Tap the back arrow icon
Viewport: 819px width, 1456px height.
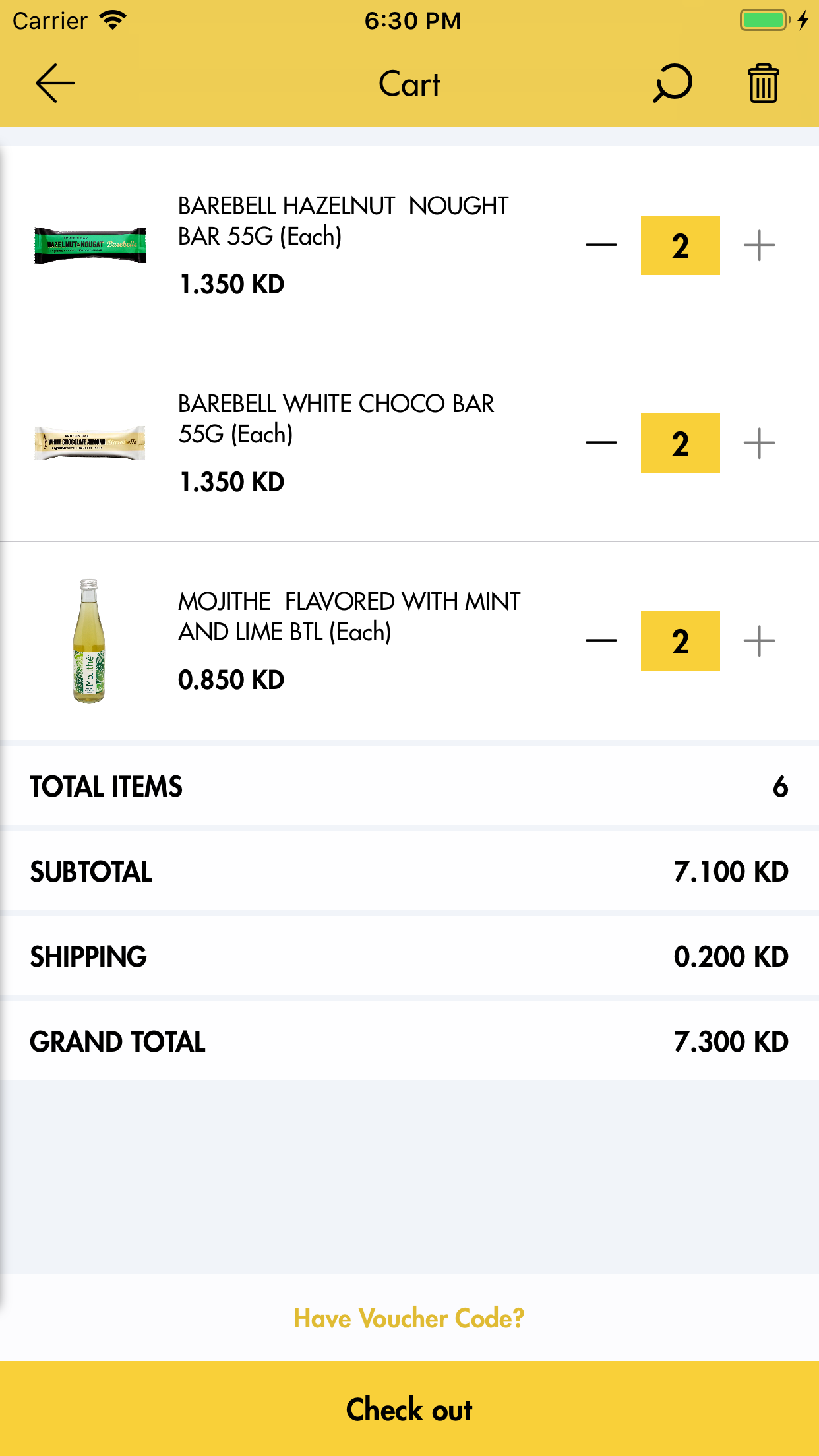click(x=55, y=84)
